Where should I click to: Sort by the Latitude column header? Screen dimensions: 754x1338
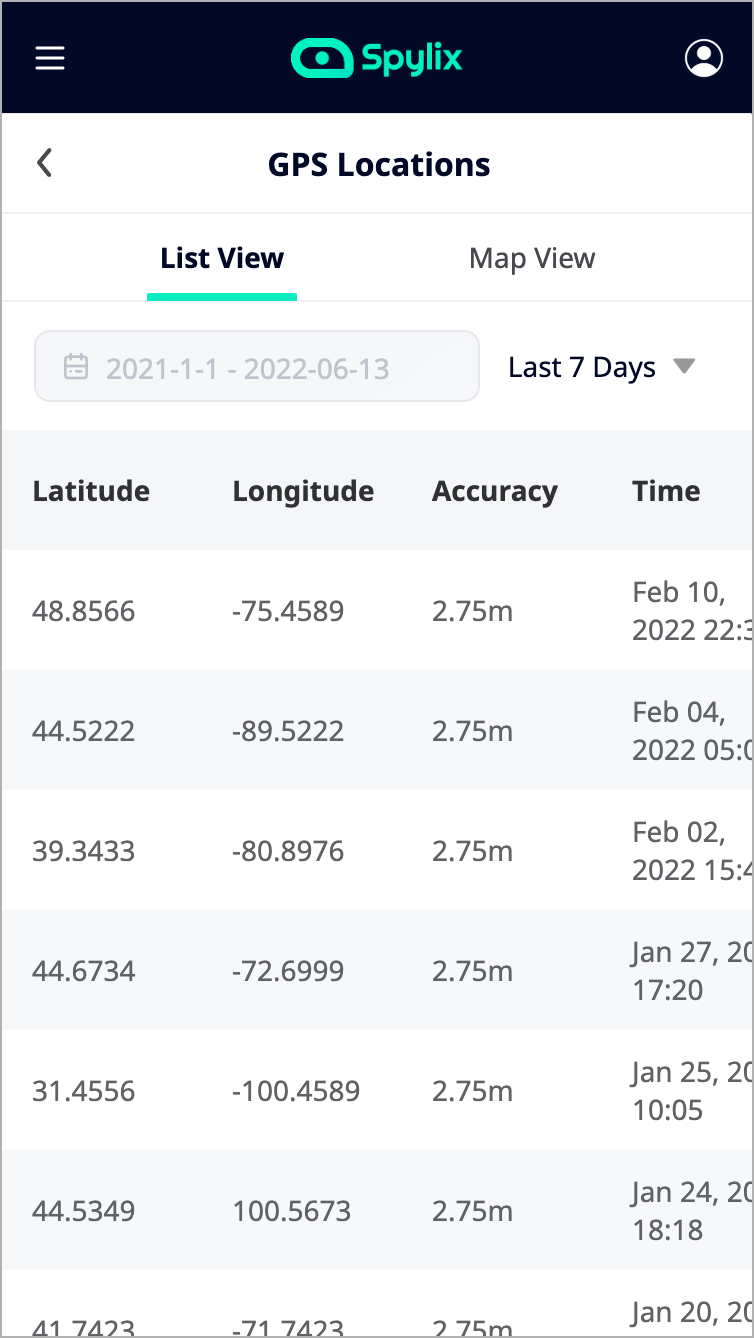91,491
